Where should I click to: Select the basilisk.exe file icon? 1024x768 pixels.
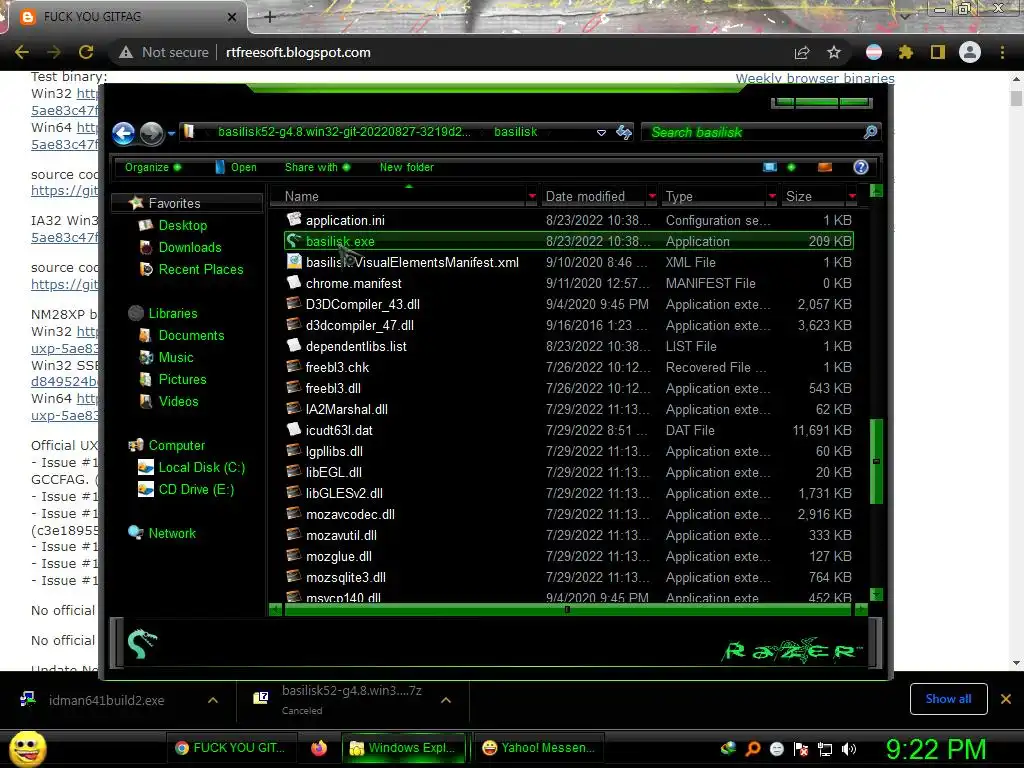point(294,241)
